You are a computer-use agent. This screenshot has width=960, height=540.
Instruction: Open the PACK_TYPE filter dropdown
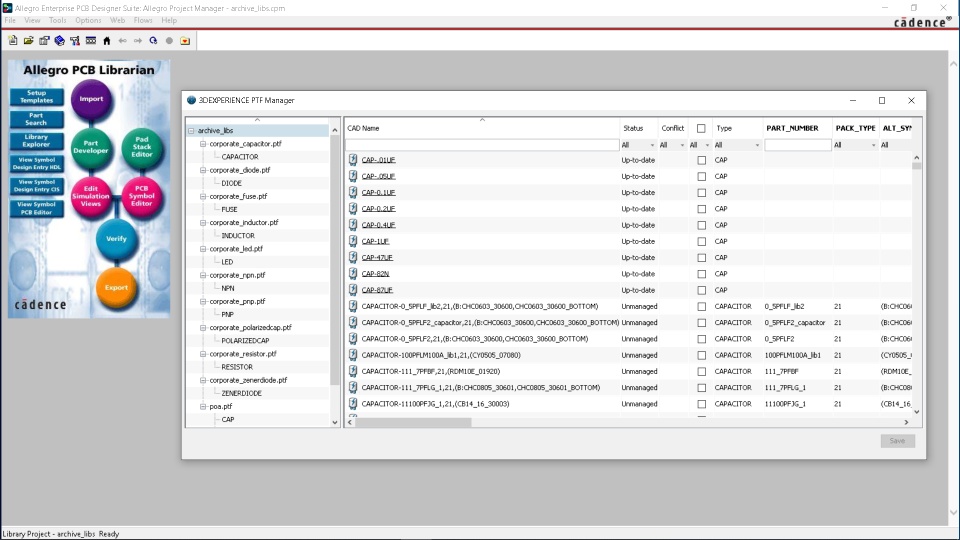pos(855,145)
